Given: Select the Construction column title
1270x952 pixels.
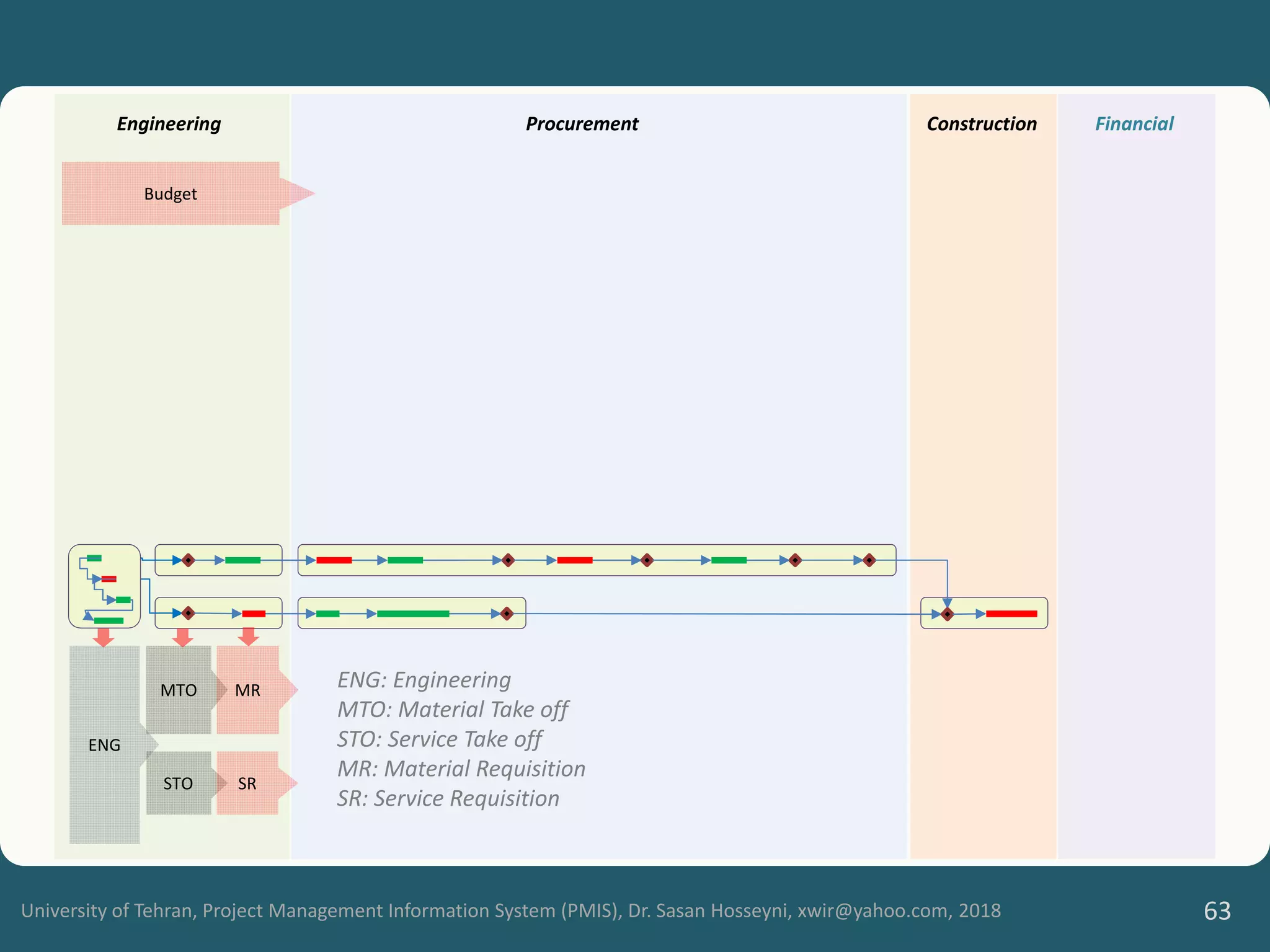Looking at the screenshot, I should 982,124.
